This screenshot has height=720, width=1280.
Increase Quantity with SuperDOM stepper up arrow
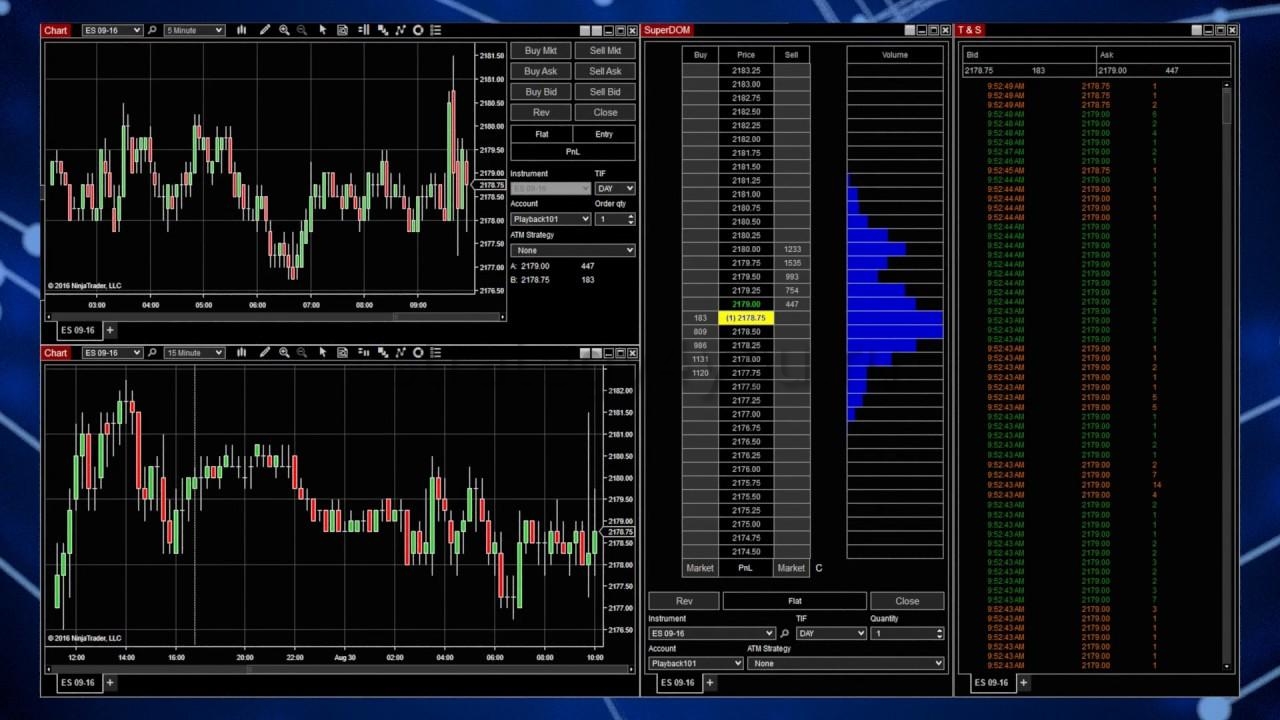click(x=939, y=630)
